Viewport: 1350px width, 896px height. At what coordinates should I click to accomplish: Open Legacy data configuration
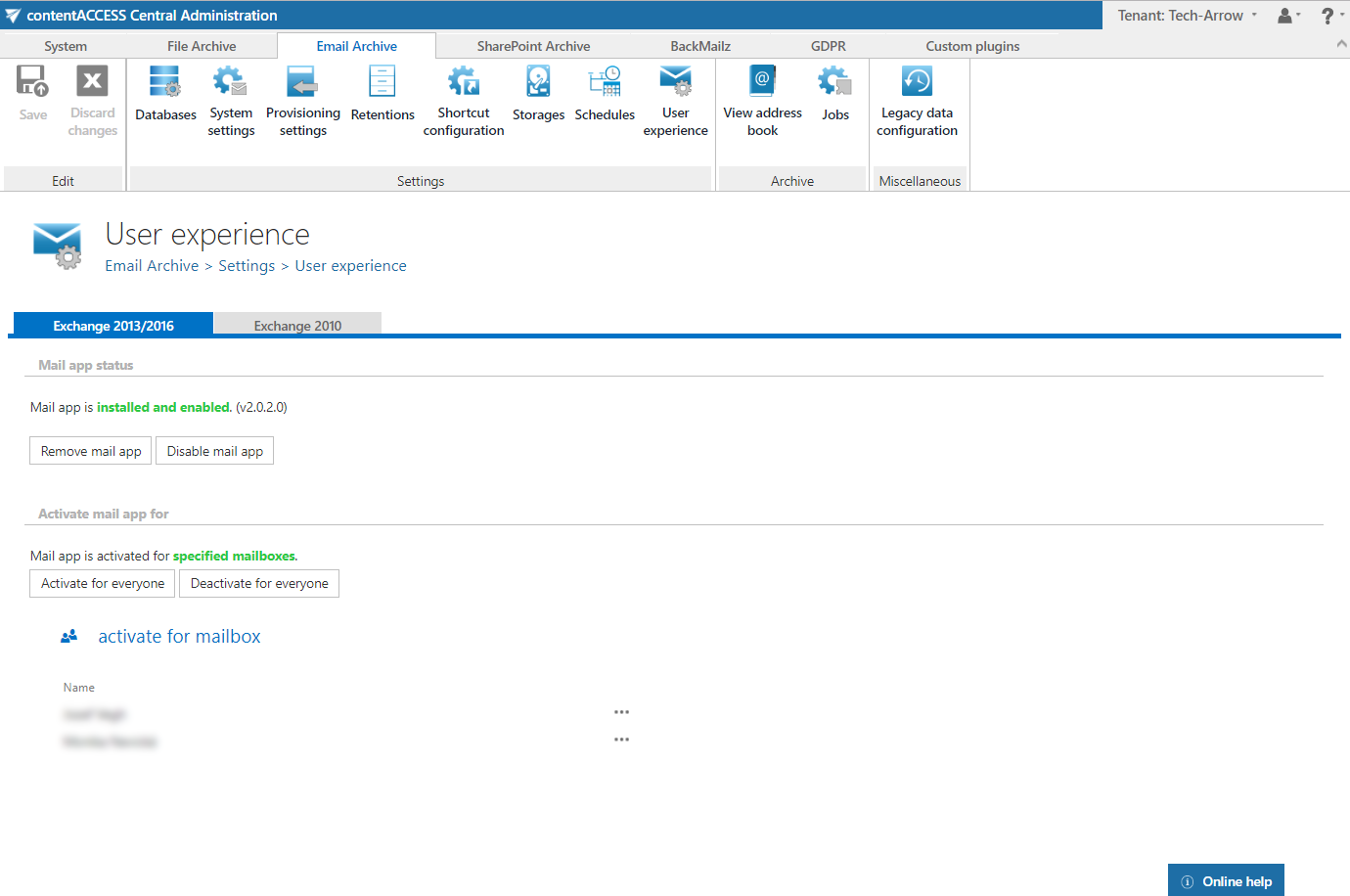point(917,102)
